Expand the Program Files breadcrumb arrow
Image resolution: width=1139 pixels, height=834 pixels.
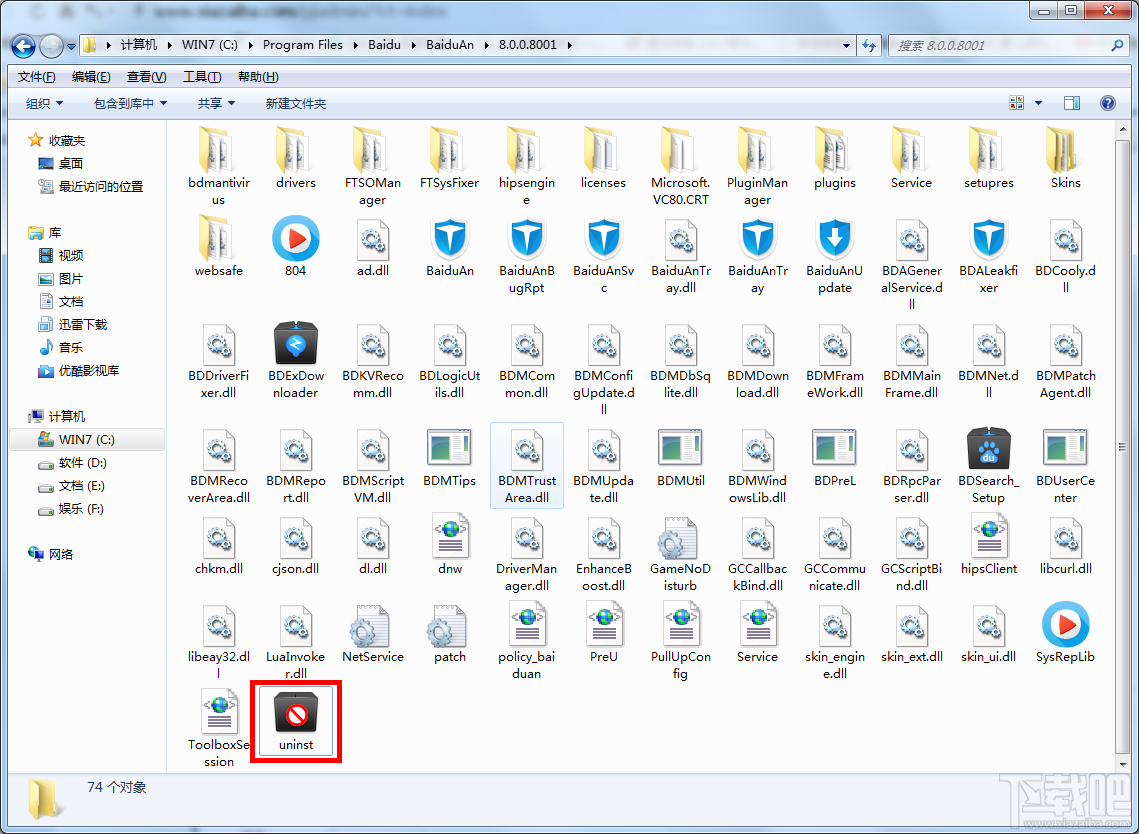[355, 45]
